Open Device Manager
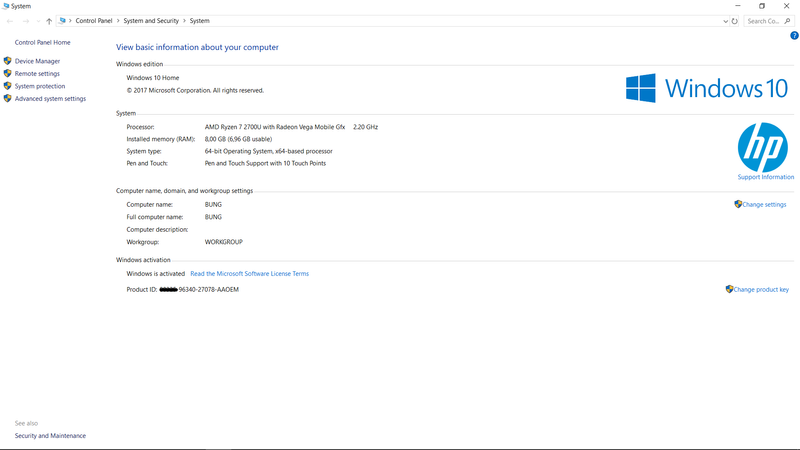The image size is (800, 450). pyautogui.click(x=37, y=61)
